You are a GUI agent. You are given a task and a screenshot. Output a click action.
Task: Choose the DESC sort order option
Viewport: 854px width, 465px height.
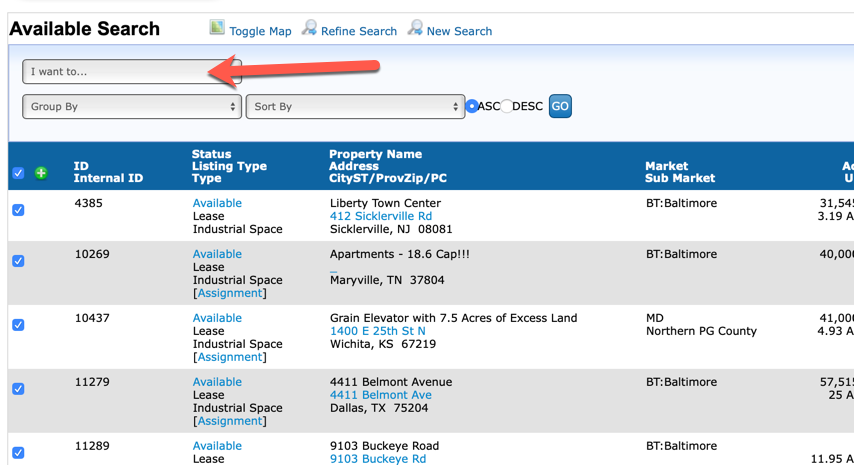(x=506, y=106)
